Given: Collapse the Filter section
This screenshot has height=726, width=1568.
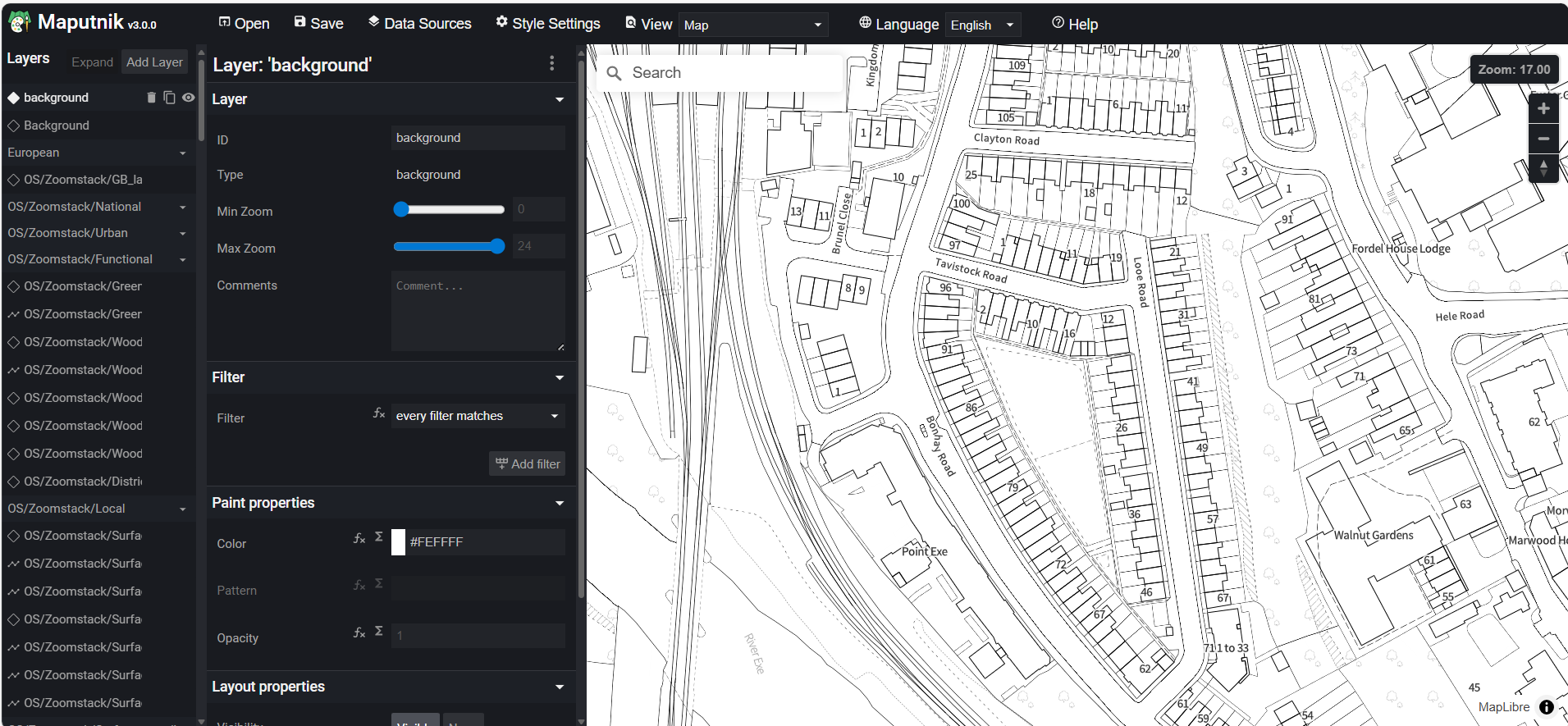Looking at the screenshot, I should 559,377.
